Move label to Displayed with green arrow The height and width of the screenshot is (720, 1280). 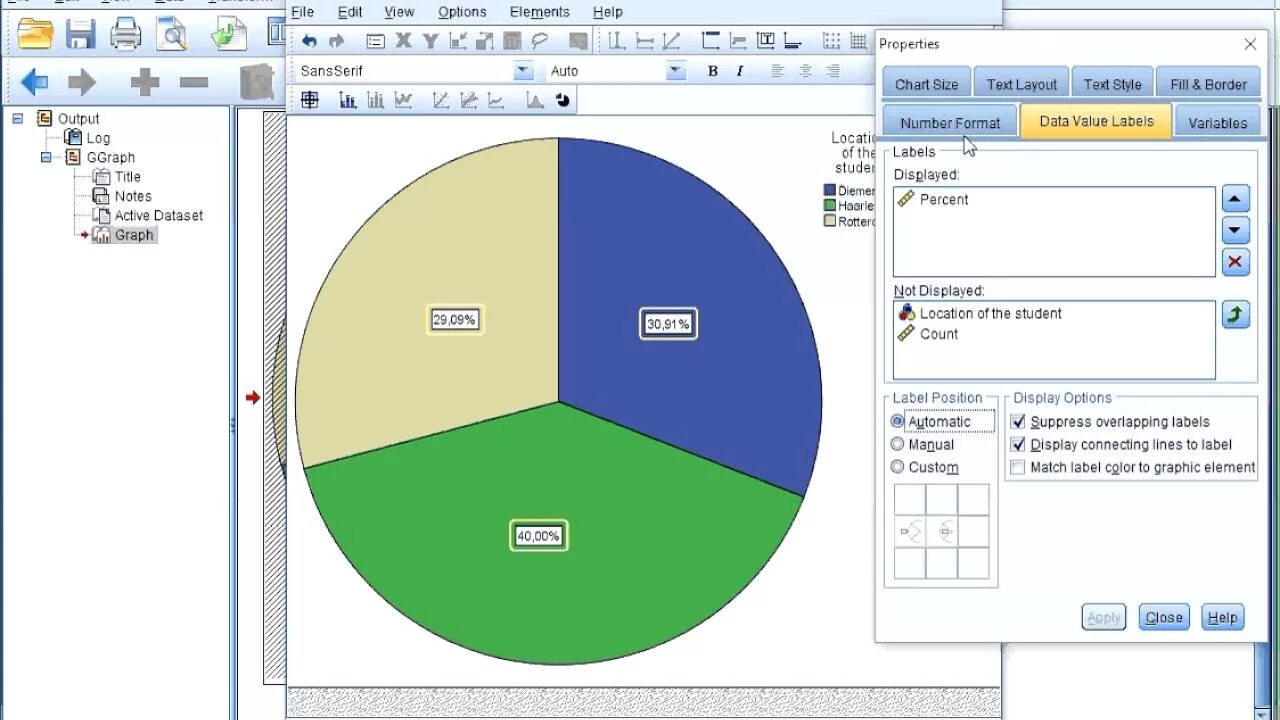pos(1236,315)
